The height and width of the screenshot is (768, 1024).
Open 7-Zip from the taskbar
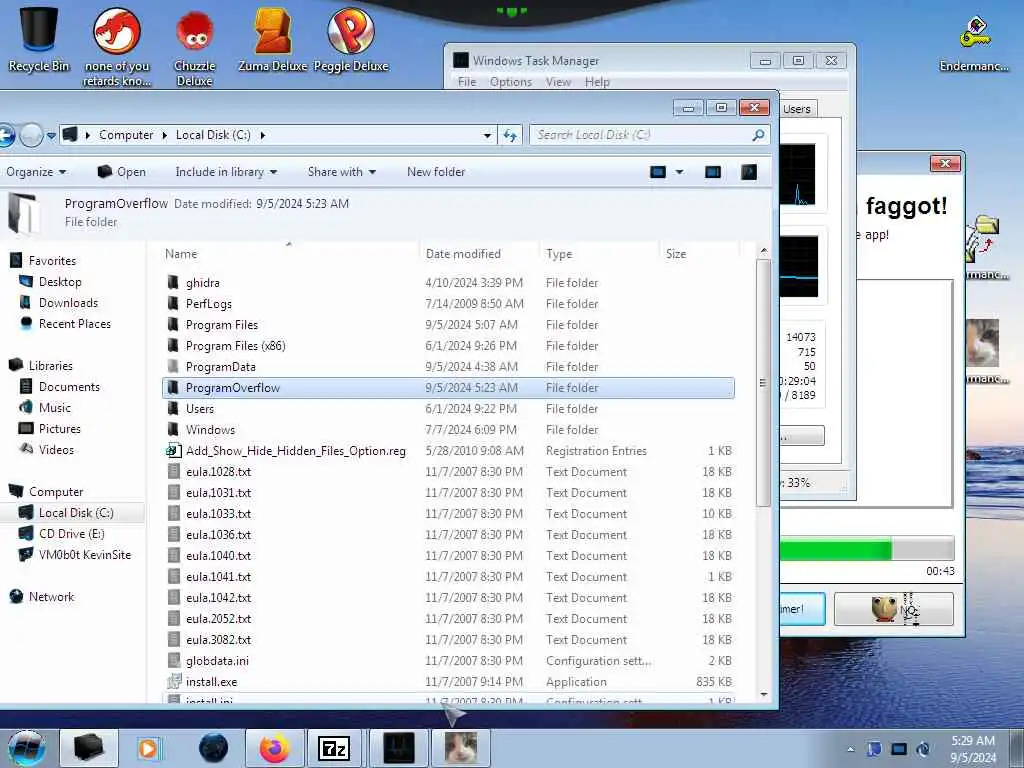[x=334, y=748]
